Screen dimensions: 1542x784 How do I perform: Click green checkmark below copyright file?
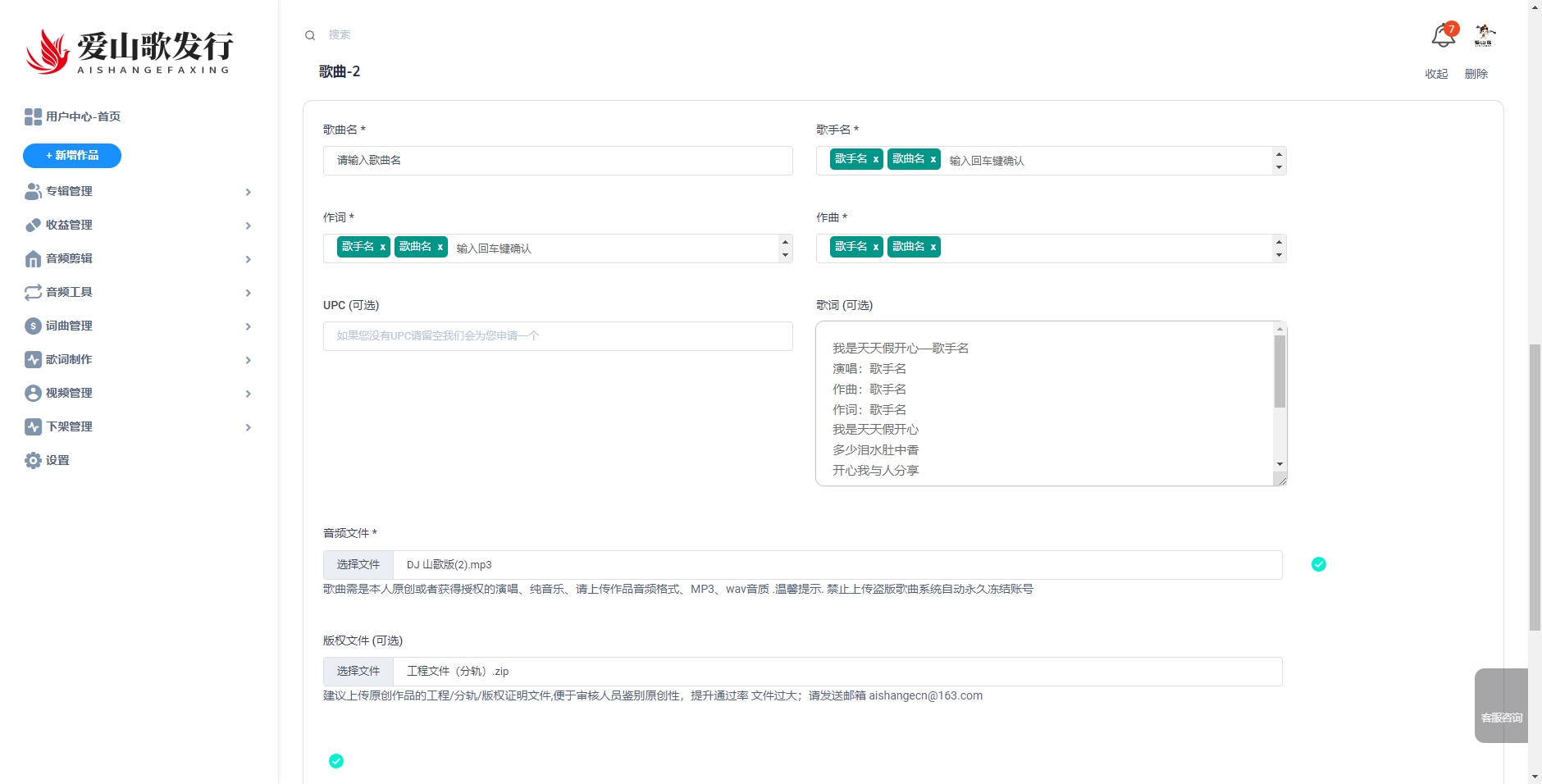(x=336, y=761)
